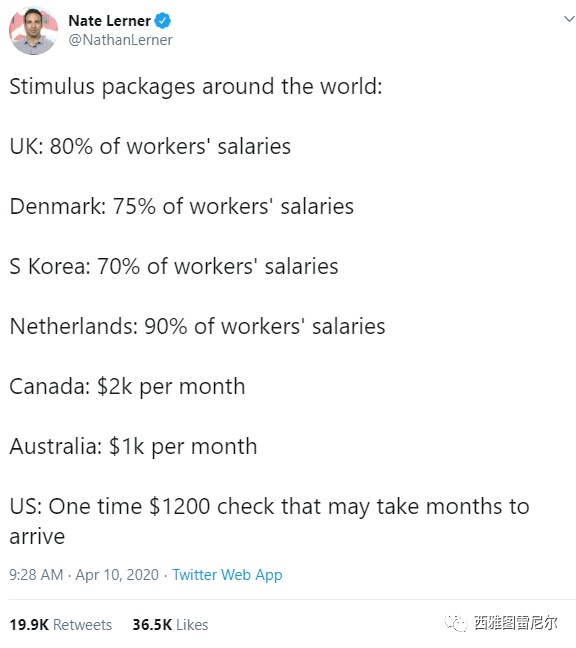Expand the tweet options chevron
576x648 pixels.
coord(569,19)
